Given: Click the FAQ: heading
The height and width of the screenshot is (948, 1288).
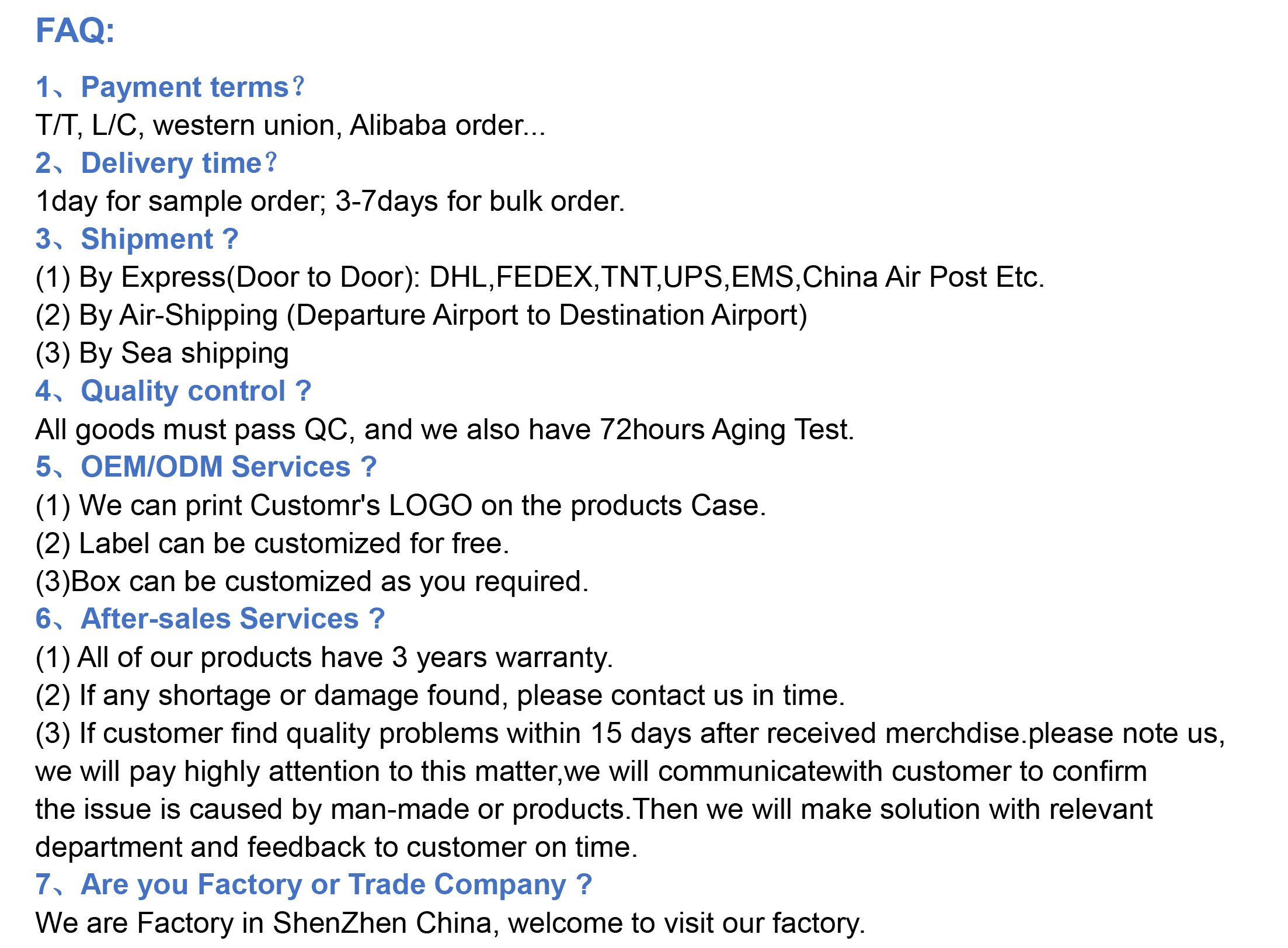Looking at the screenshot, I should coord(75,30).
